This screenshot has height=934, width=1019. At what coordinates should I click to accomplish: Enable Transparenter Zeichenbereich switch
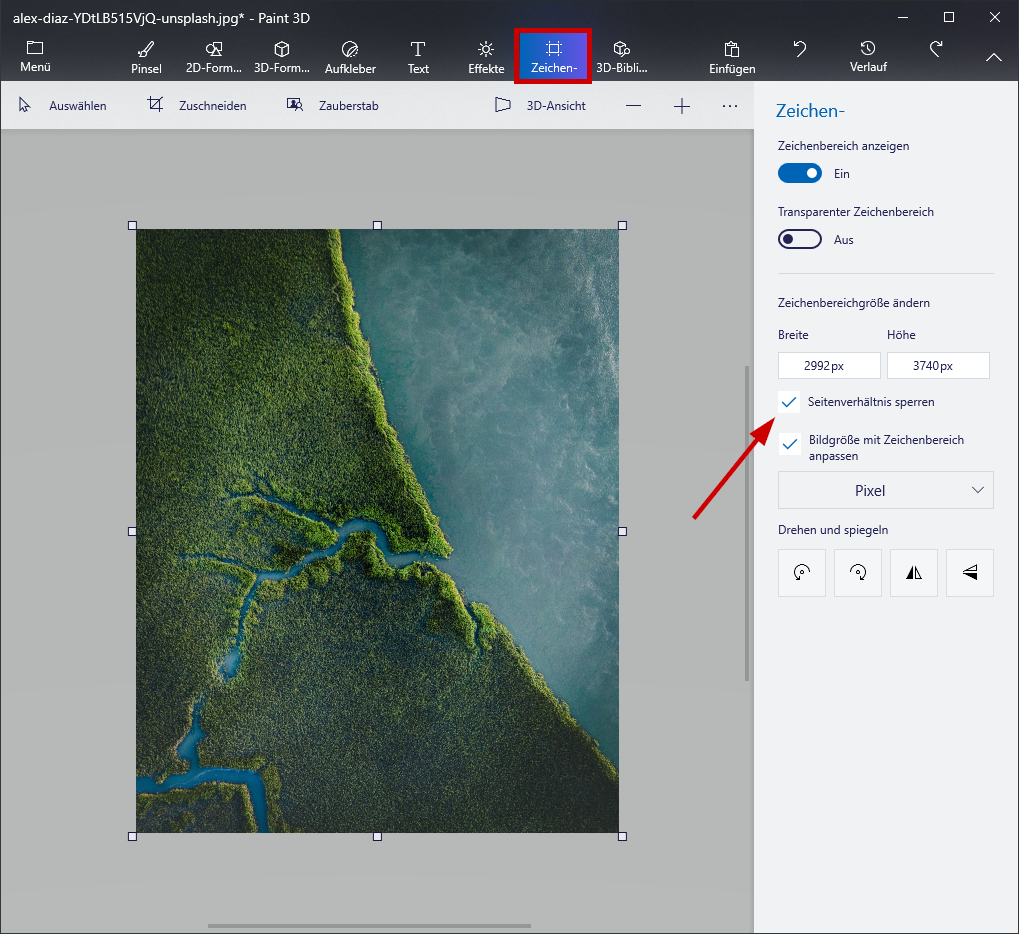point(800,239)
